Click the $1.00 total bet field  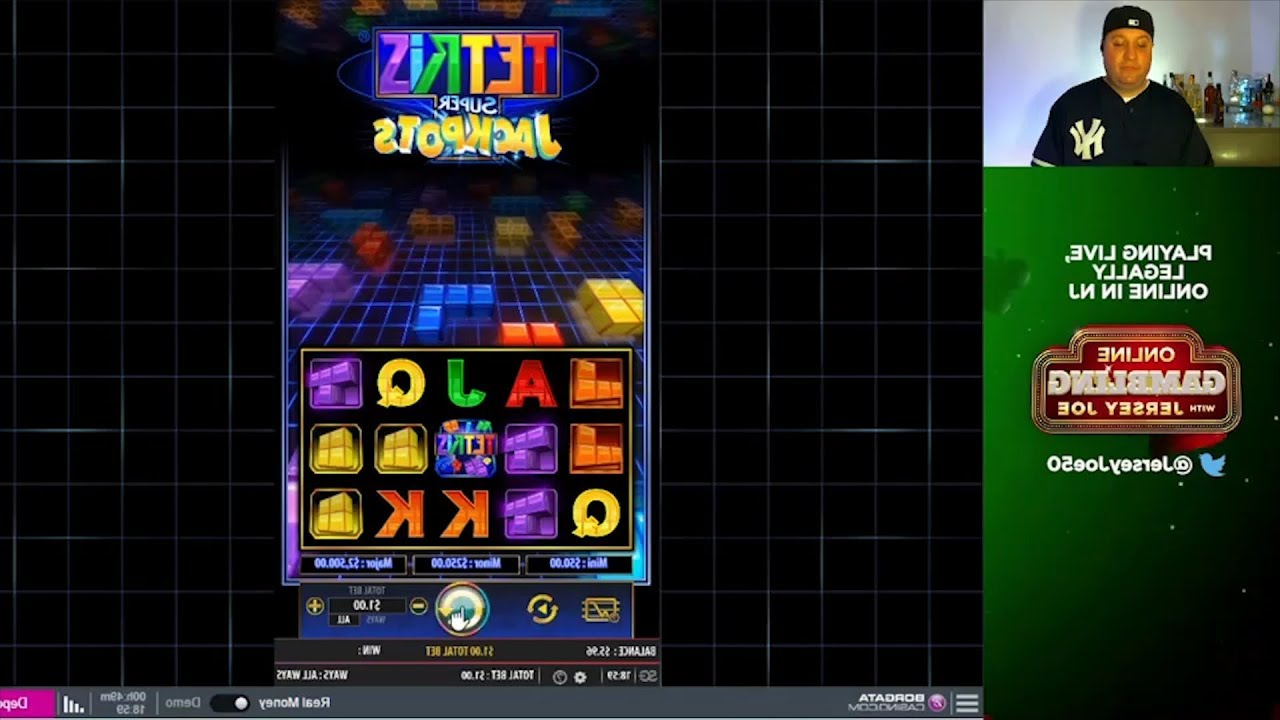[x=367, y=606]
